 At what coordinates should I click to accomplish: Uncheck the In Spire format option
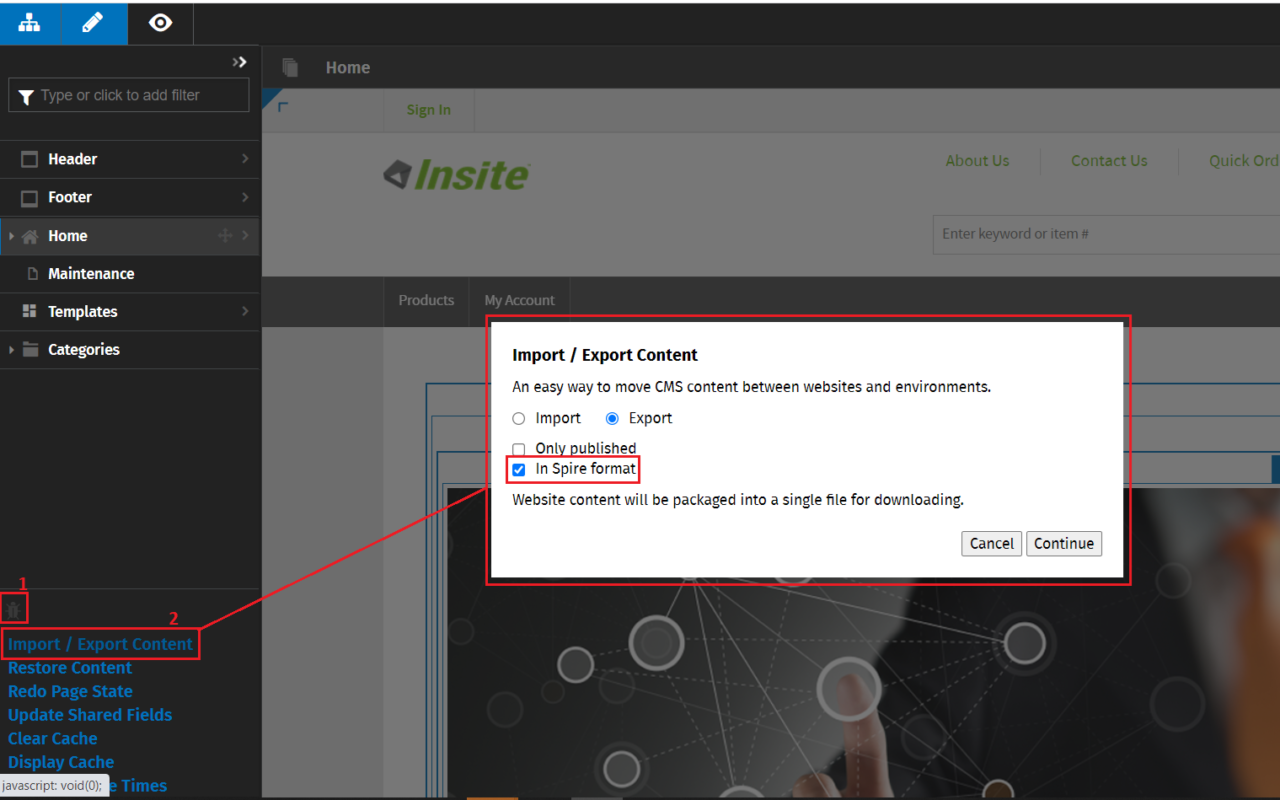pos(518,469)
